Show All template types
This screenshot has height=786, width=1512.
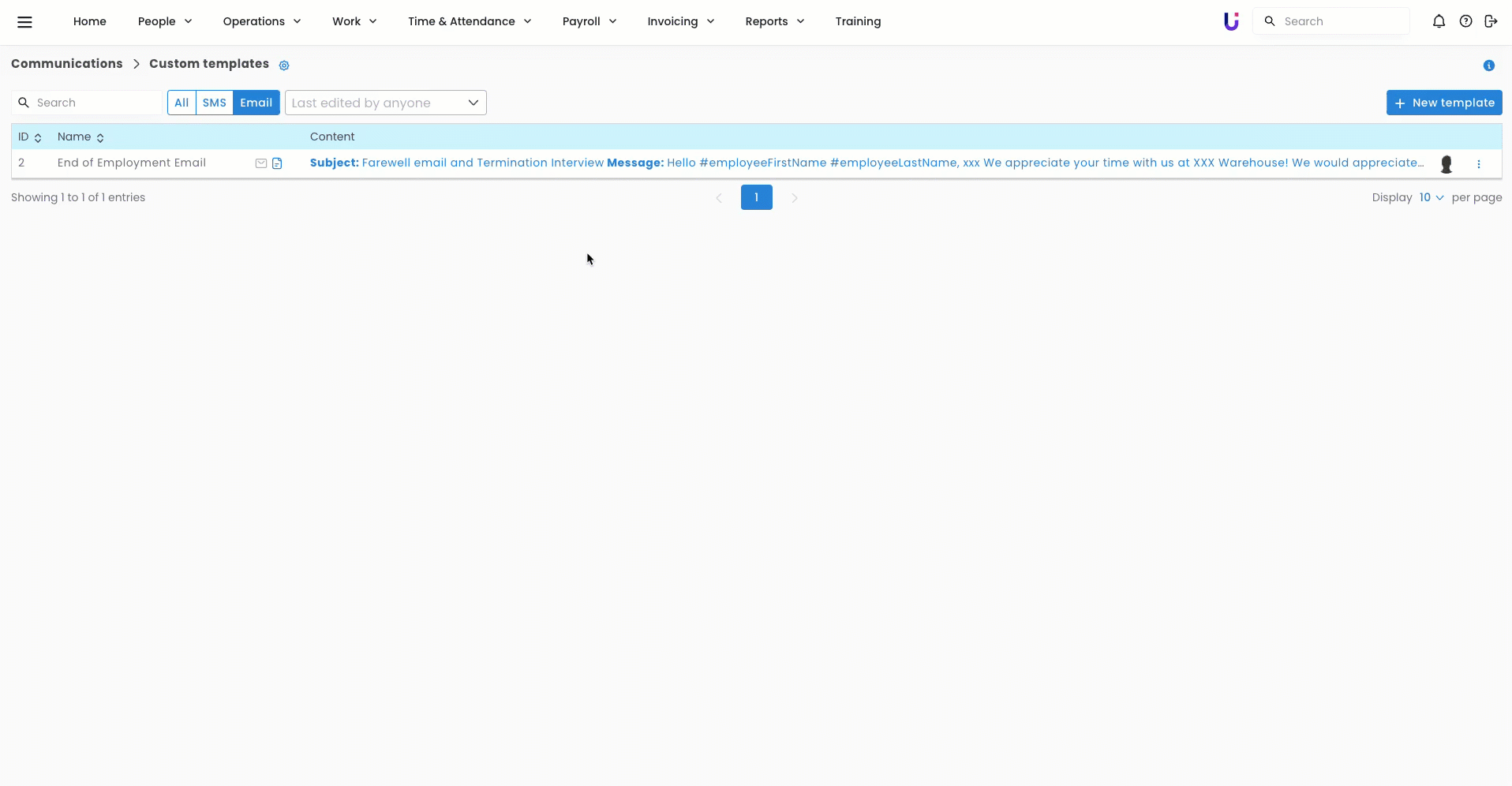[182, 103]
